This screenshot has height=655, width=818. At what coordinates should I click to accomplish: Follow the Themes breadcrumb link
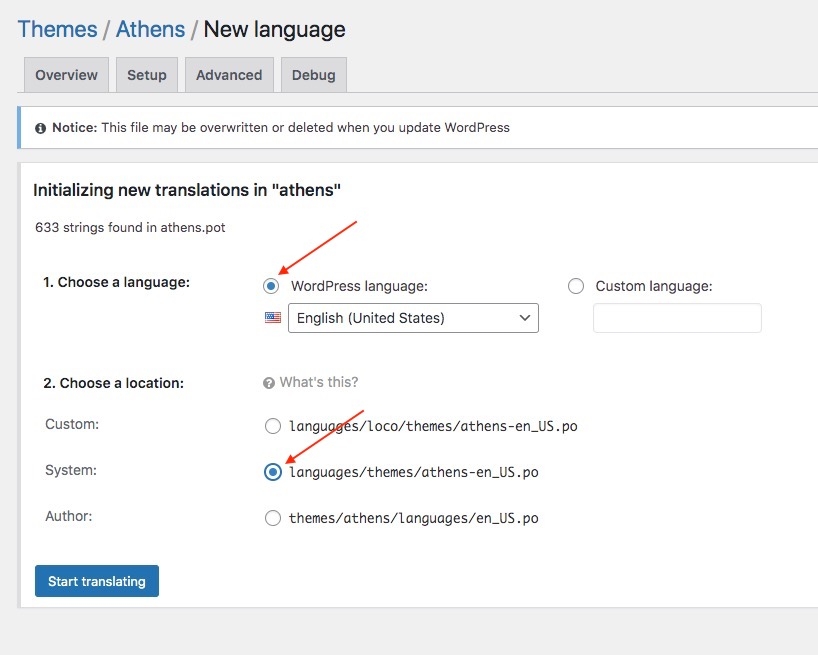pos(57,29)
